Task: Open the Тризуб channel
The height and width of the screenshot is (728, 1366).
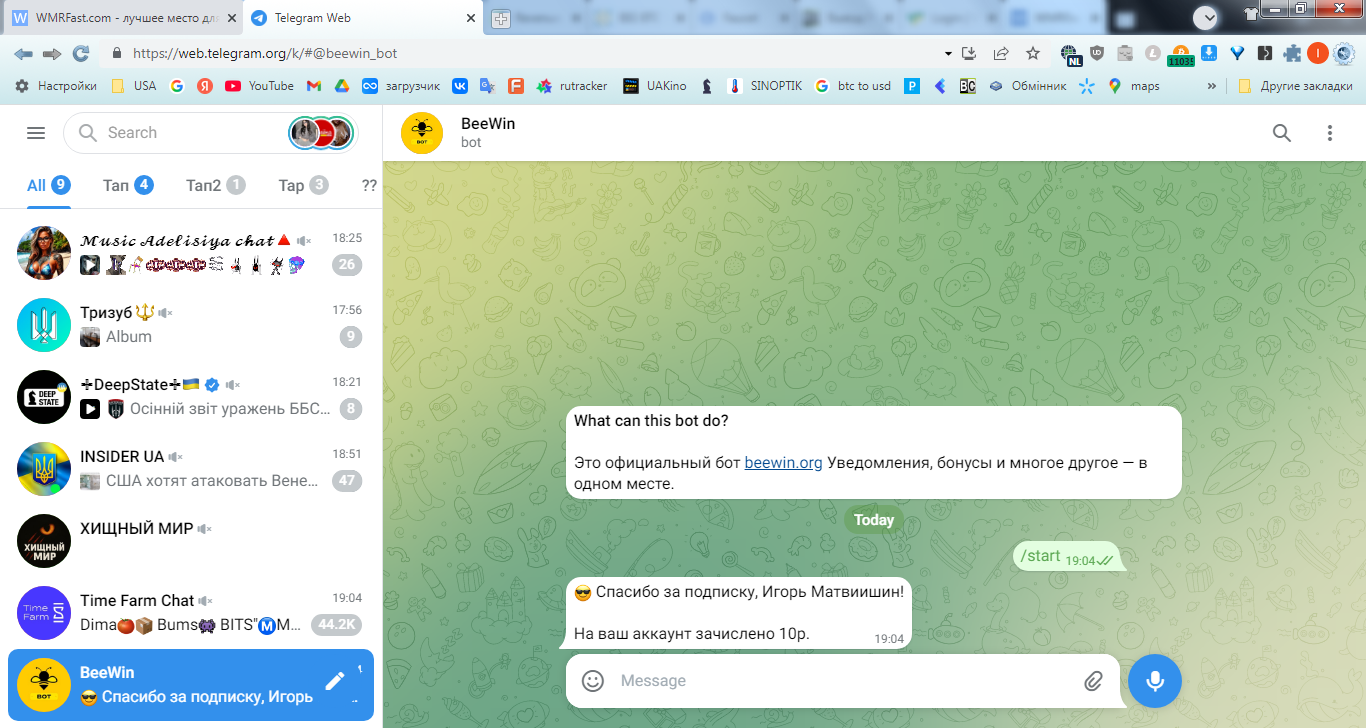Action: pyautogui.click(x=191, y=325)
